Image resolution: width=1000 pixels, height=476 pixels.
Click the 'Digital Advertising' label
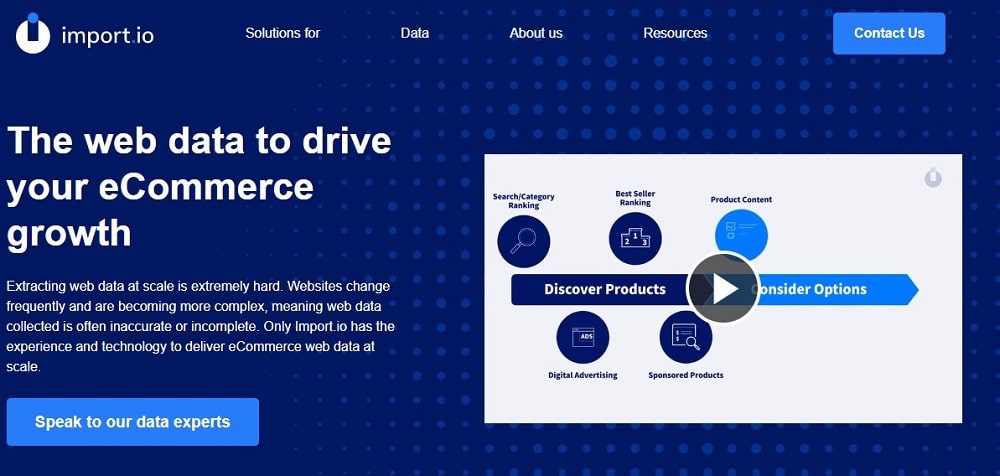coord(583,375)
